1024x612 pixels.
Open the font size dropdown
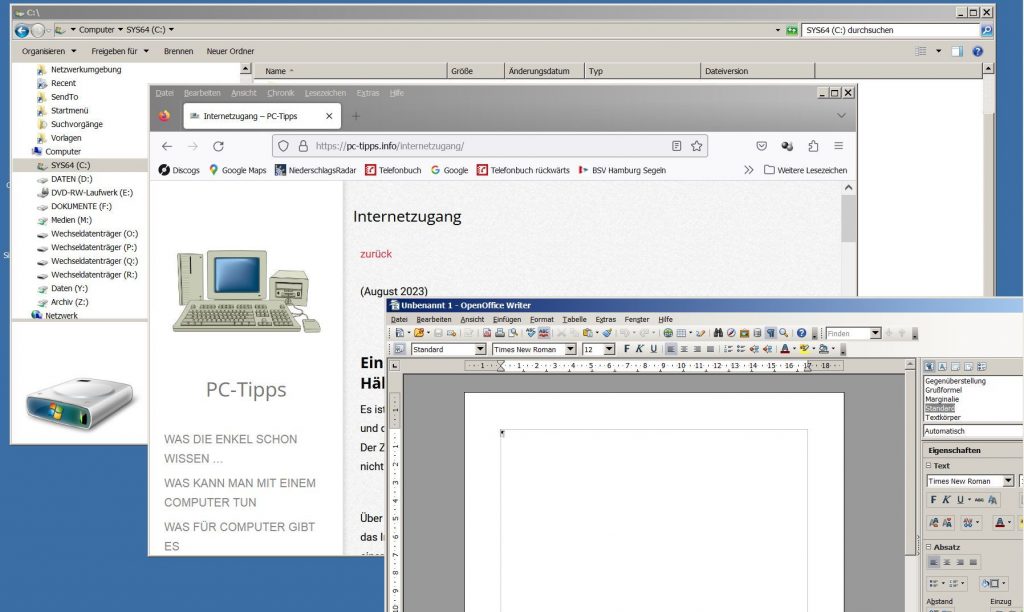click(x=609, y=349)
